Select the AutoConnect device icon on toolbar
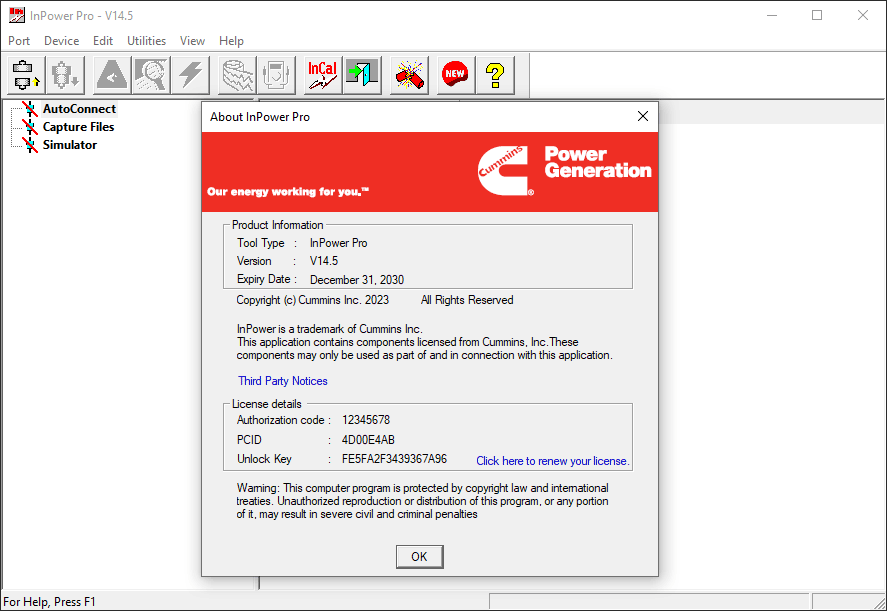Image resolution: width=887 pixels, height=611 pixels. pyautogui.click(x=22, y=74)
